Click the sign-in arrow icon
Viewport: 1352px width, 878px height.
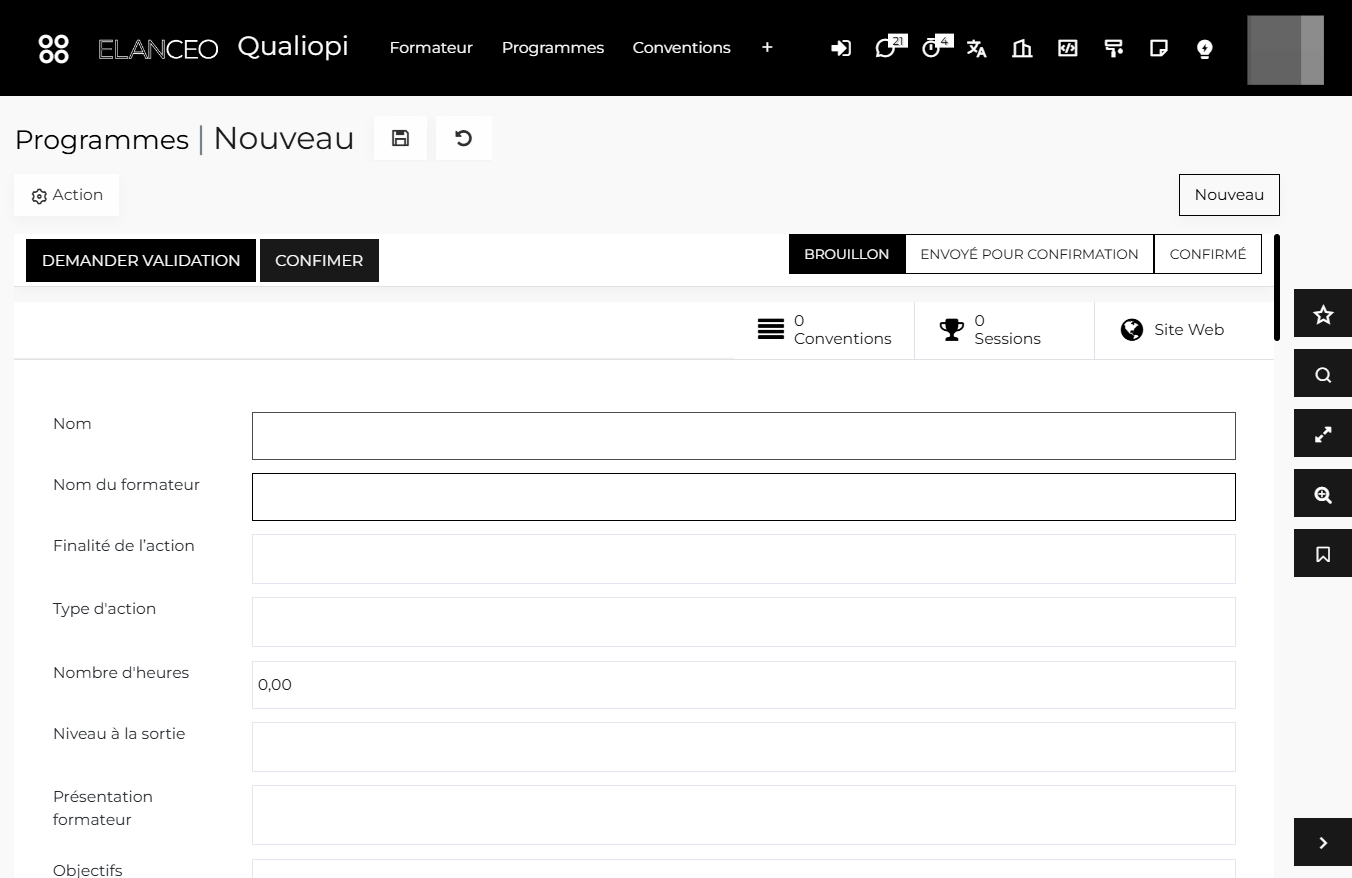[841, 48]
